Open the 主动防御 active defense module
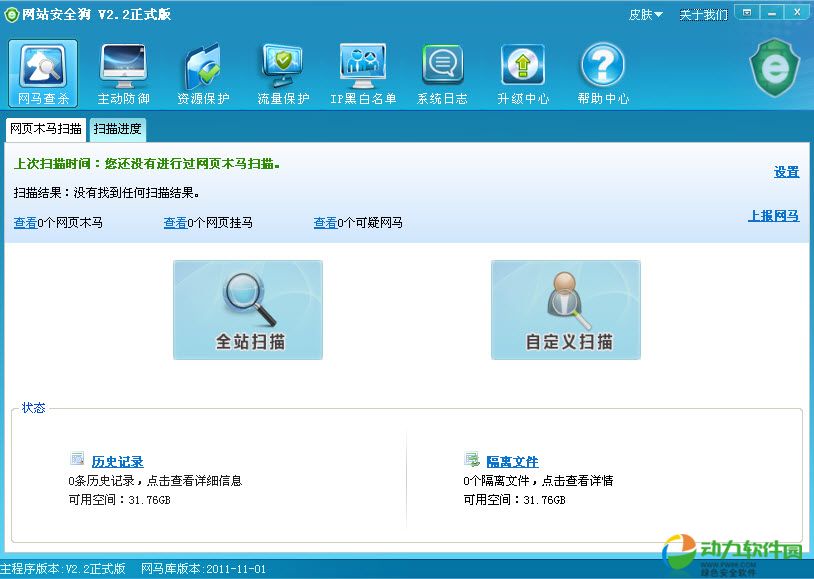 (x=123, y=74)
